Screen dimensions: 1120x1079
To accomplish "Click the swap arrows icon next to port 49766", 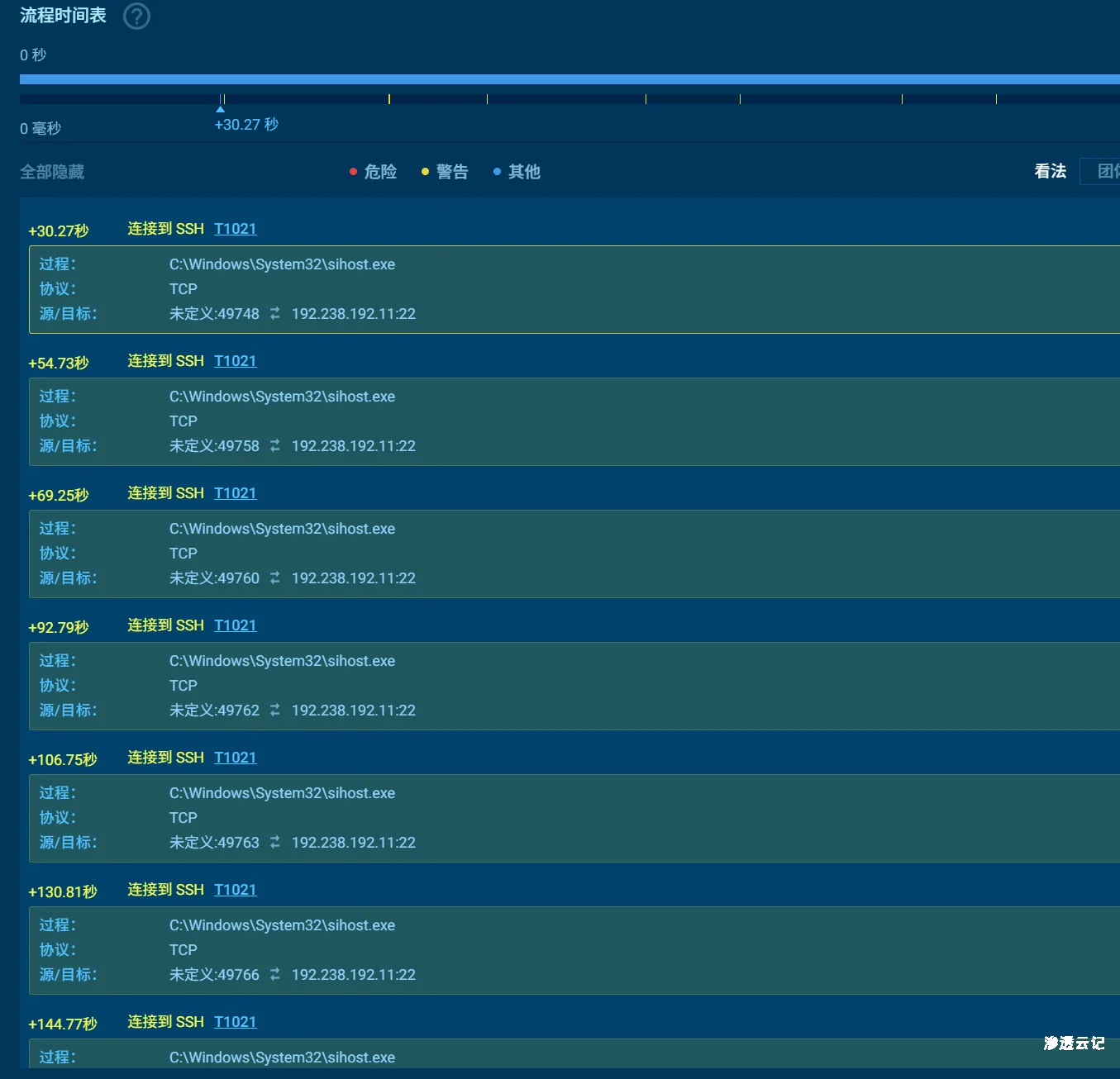I will [275, 975].
